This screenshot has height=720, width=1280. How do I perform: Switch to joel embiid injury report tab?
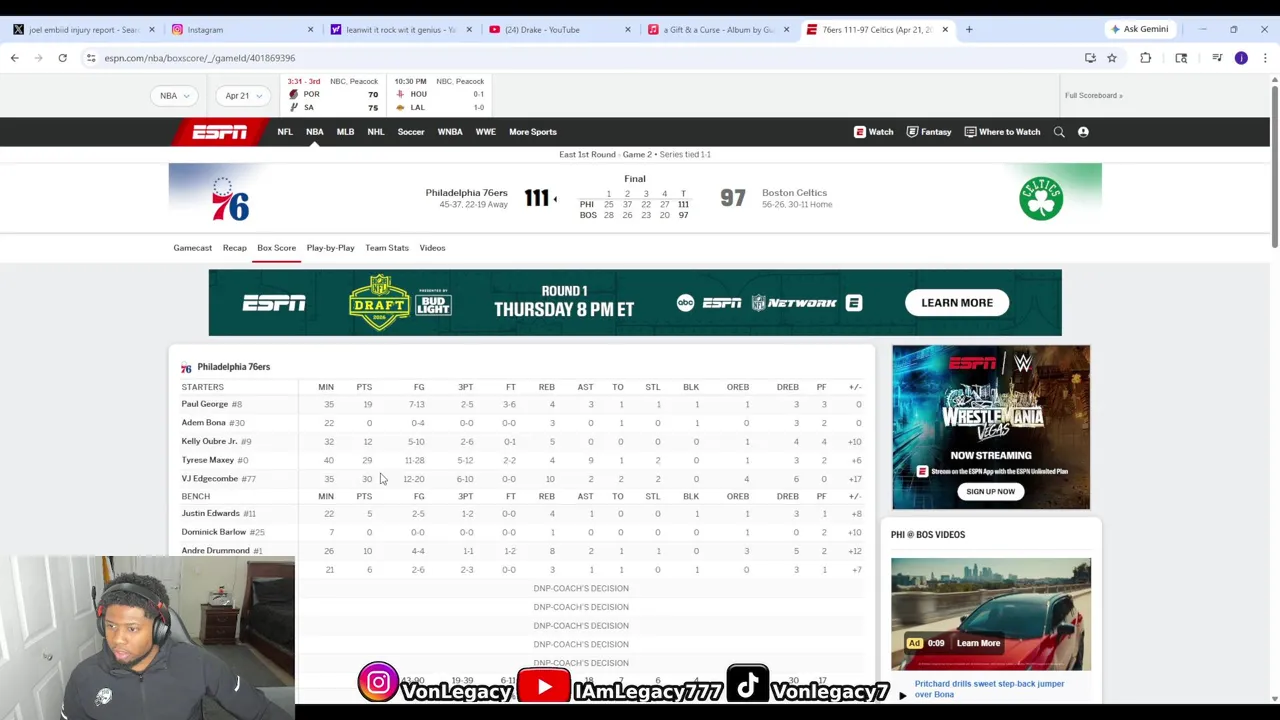(83, 30)
